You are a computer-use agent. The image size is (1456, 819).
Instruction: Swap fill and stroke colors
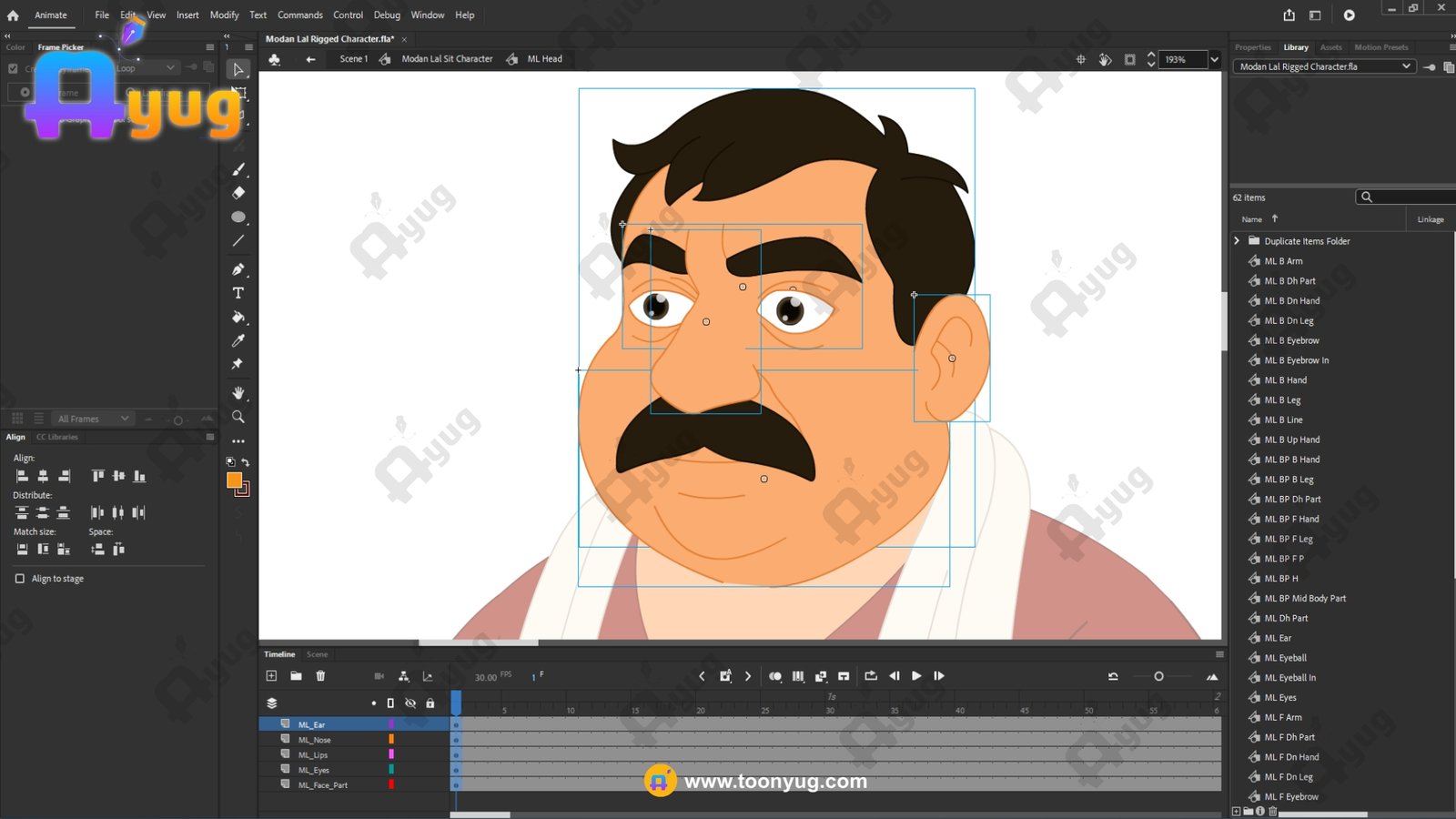coord(246,462)
